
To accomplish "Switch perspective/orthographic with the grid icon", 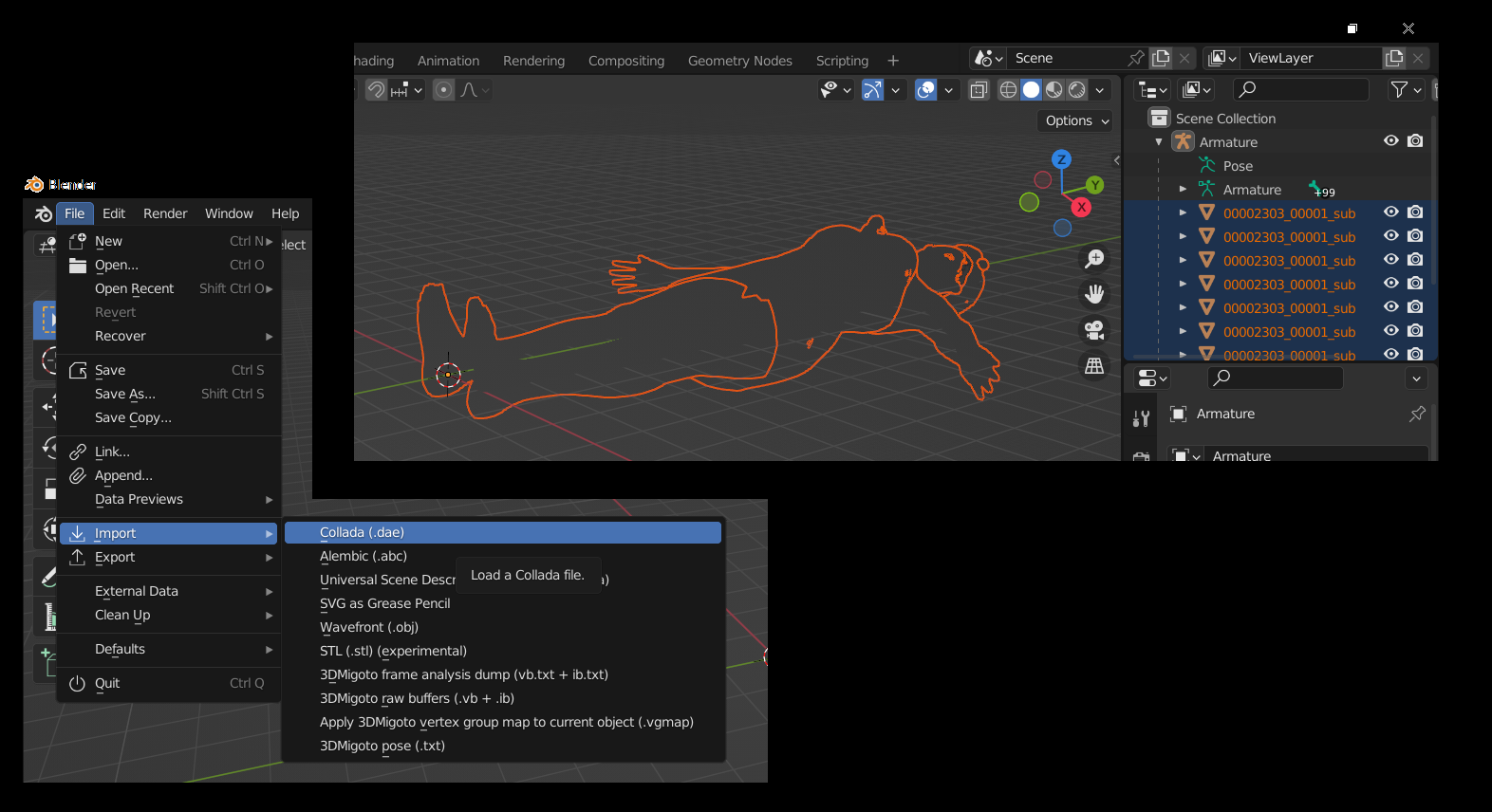I will tap(1094, 365).
